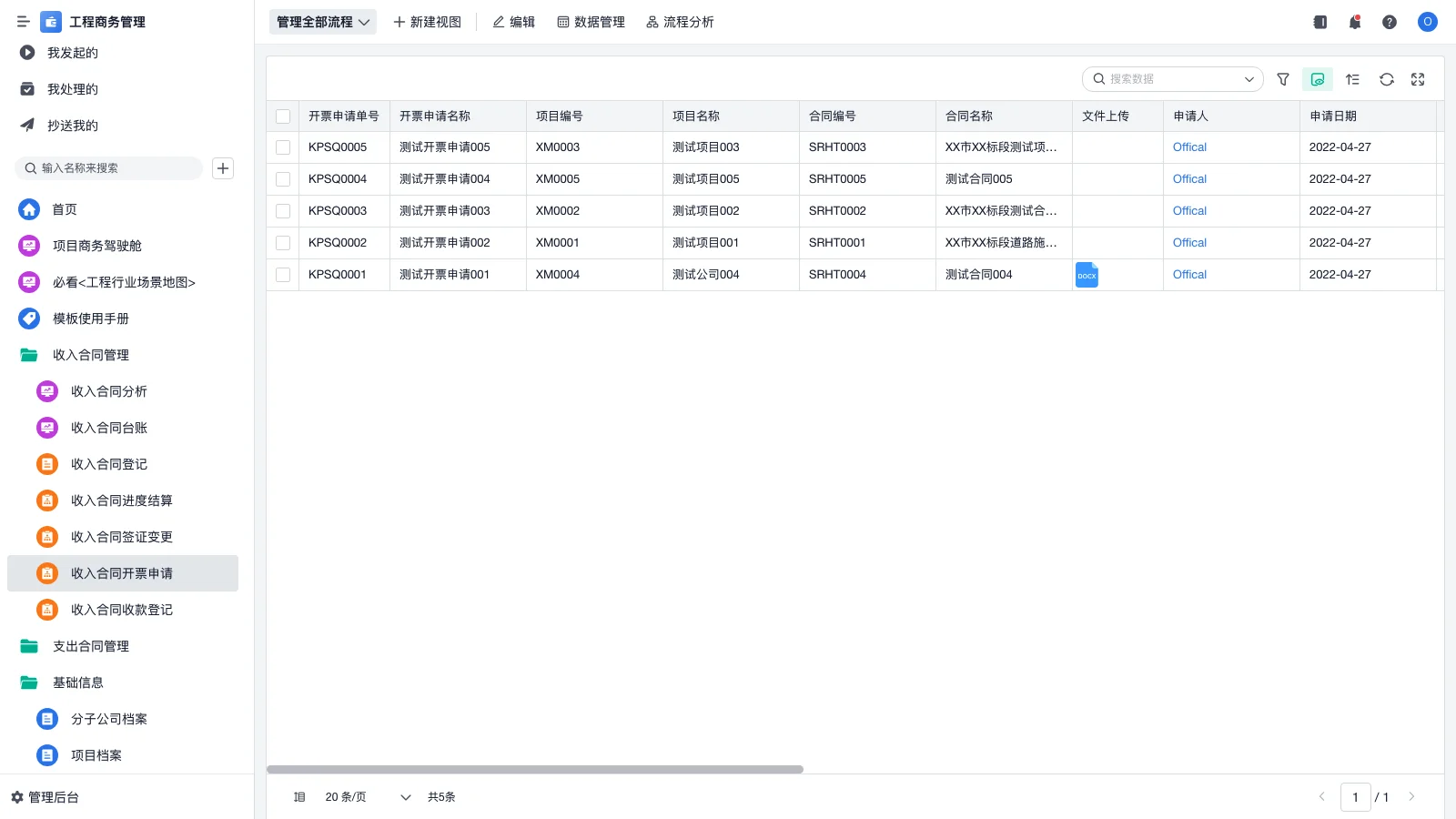Switch to 数据管理 menu item
The image size is (1456, 819).
point(591,22)
